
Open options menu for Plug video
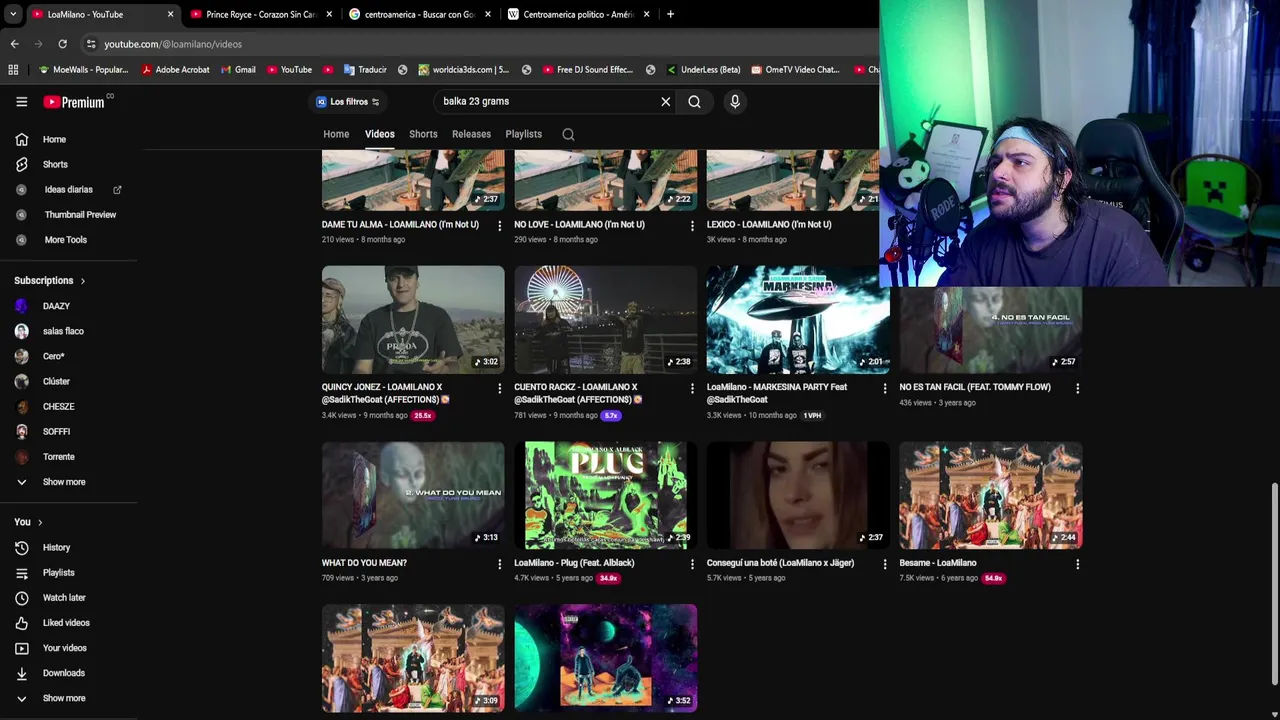[692, 564]
